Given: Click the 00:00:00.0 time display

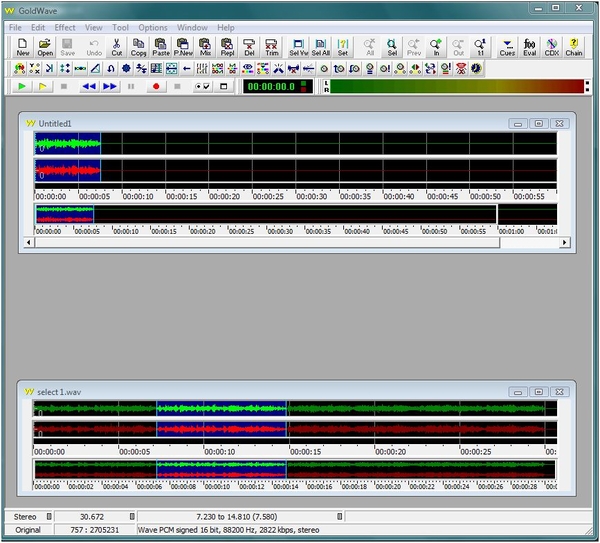Looking at the screenshot, I should tap(278, 86).
